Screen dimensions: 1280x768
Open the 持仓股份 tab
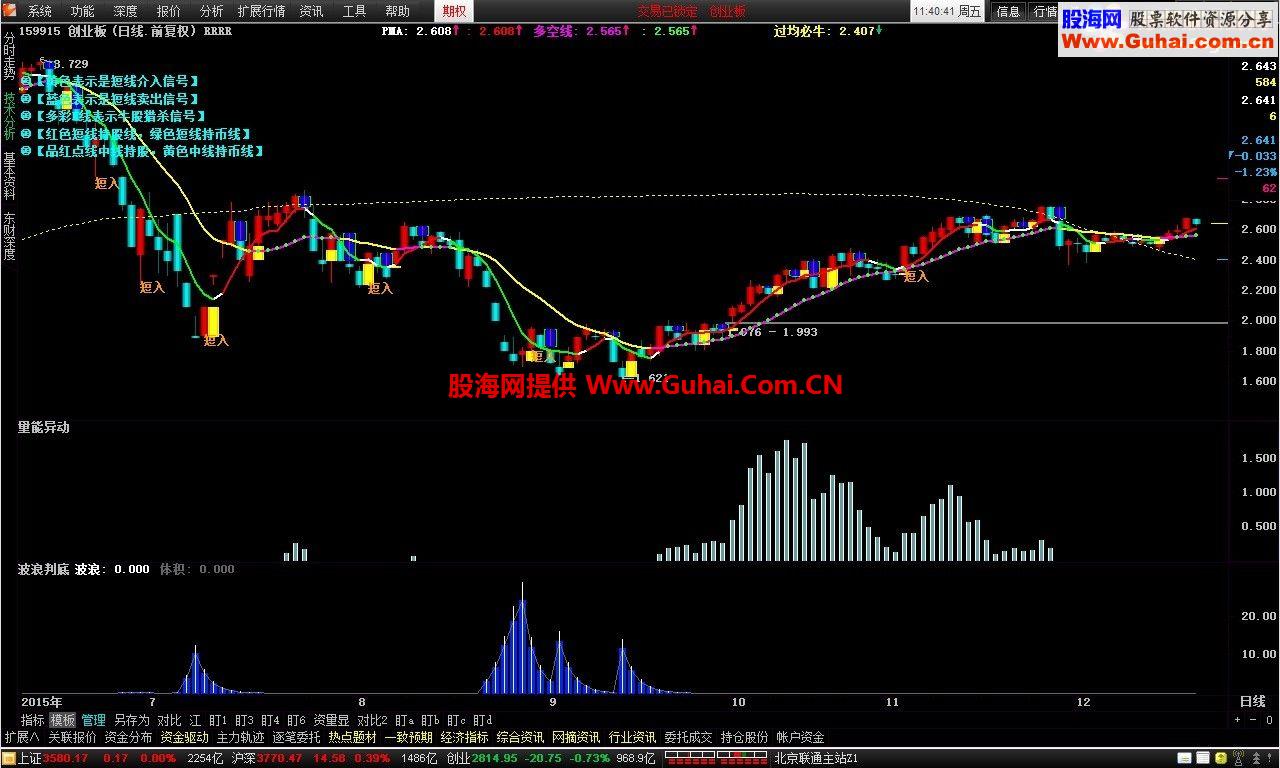744,738
